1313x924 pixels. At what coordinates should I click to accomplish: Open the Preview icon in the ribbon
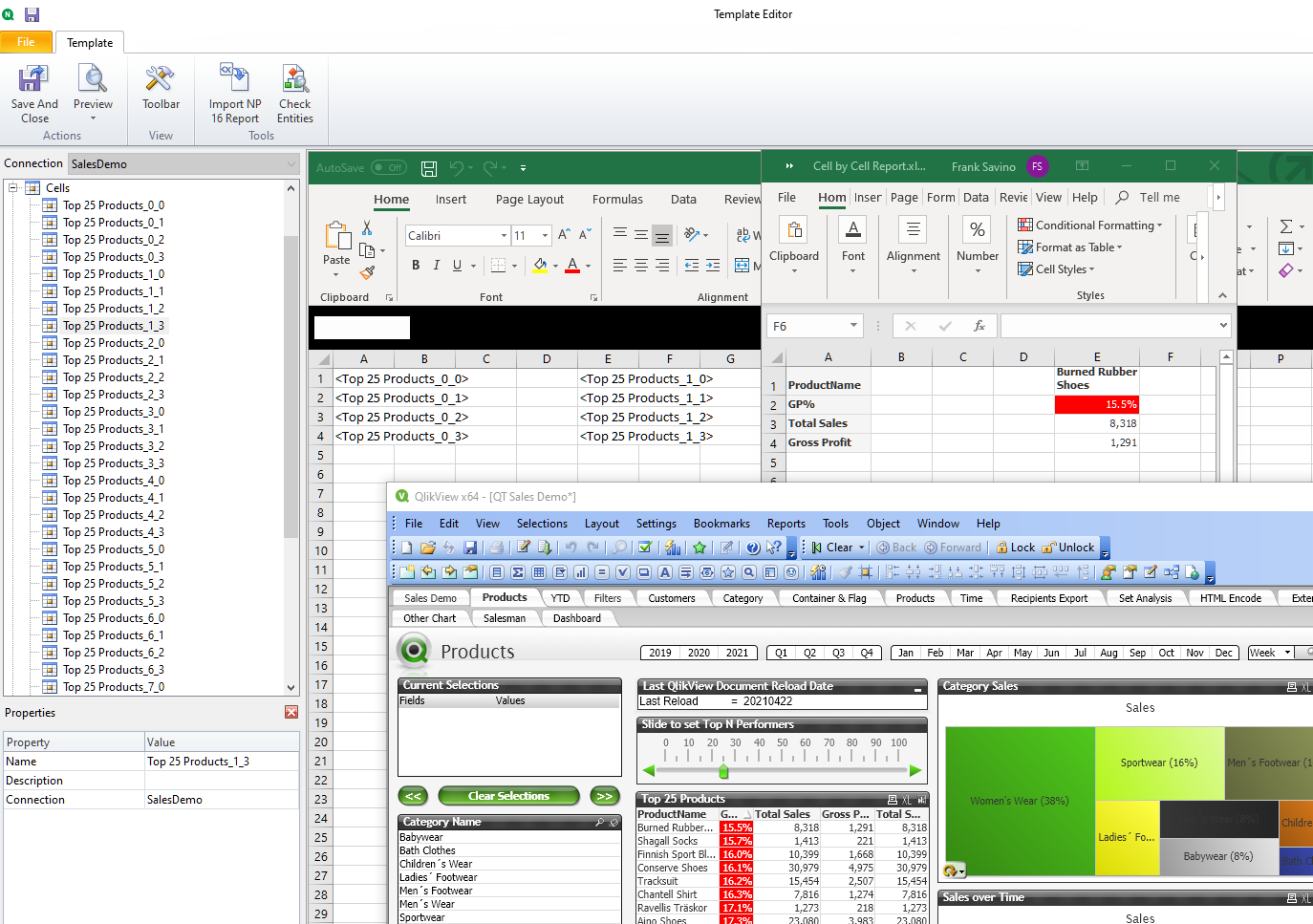pyautogui.click(x=93, y=94)
